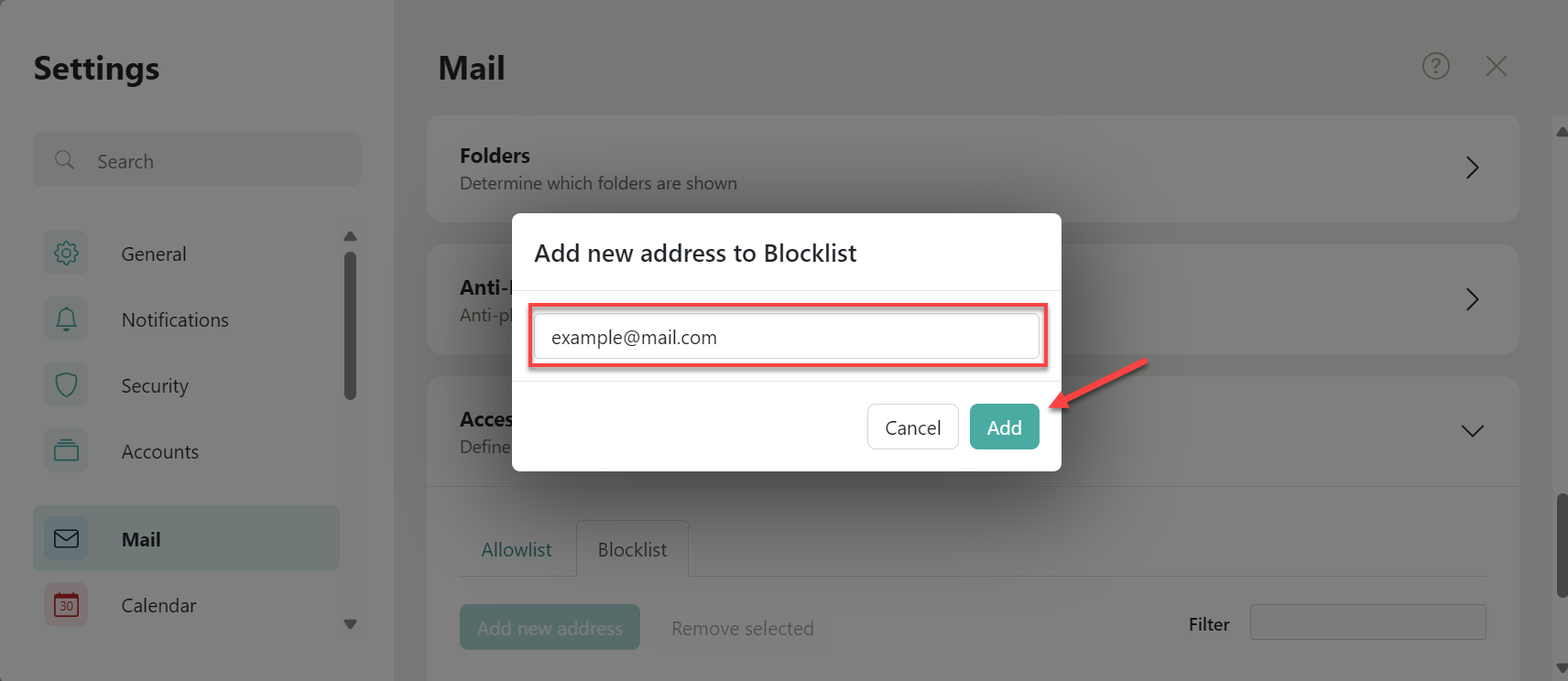This screenshot has width=1568, height=681.
Task: Open Security settings via shield icon
Action: pos(65,384)
